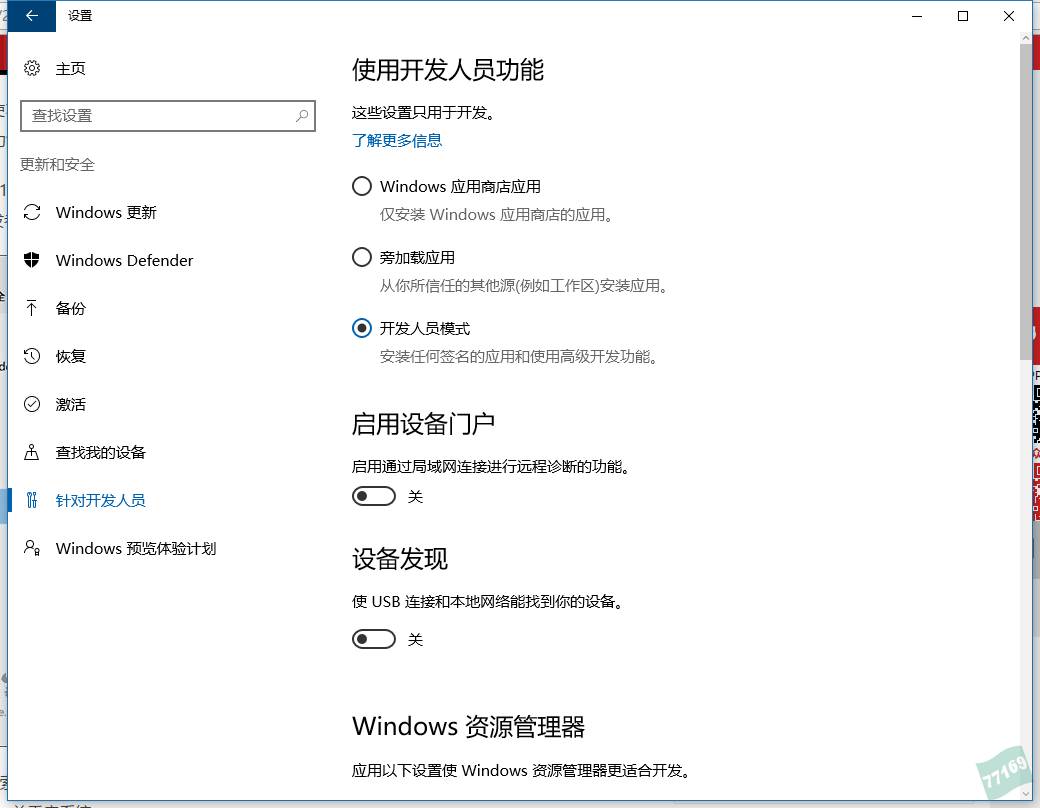This screenshot has height=808, width=1040.
Task: Click the find my device icon
Action: [31, 452]
